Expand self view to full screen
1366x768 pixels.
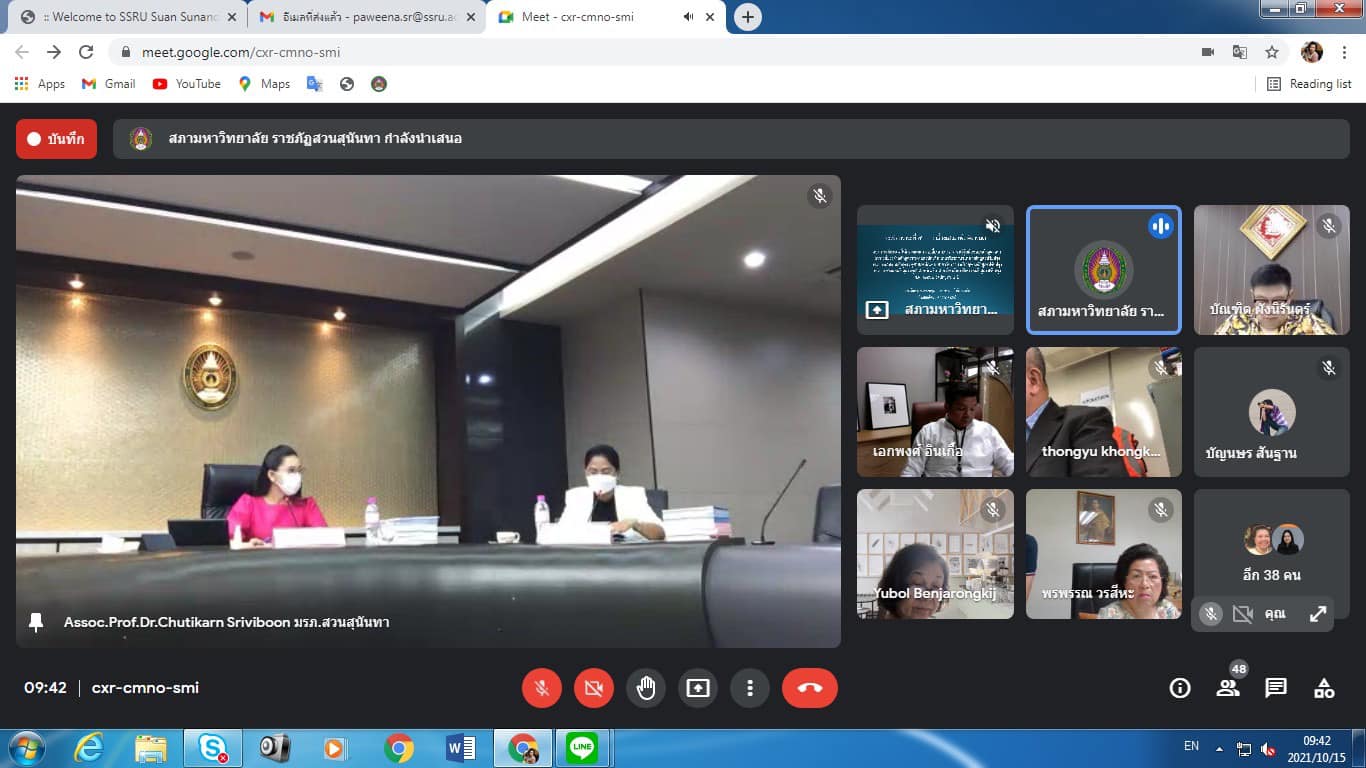pyautogui.click(x=1318, y=614)
